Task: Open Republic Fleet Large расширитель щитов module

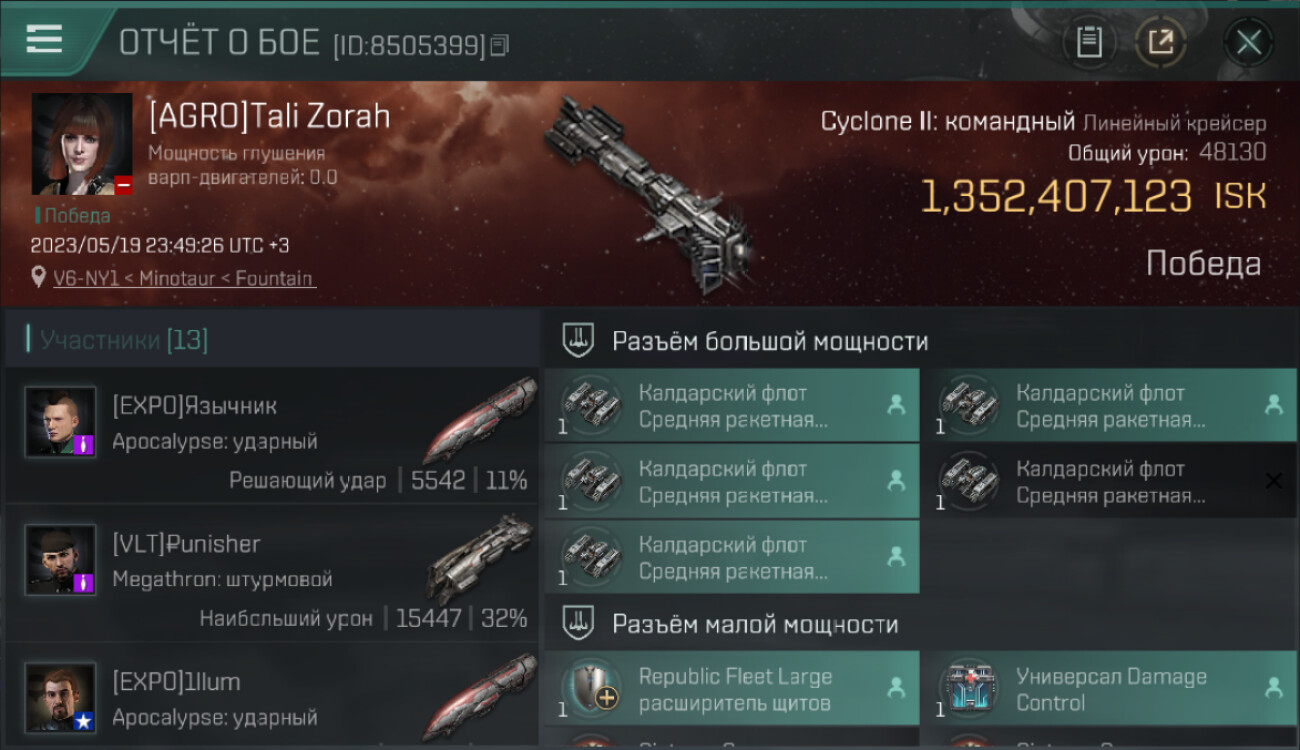Action: [732, 688]
